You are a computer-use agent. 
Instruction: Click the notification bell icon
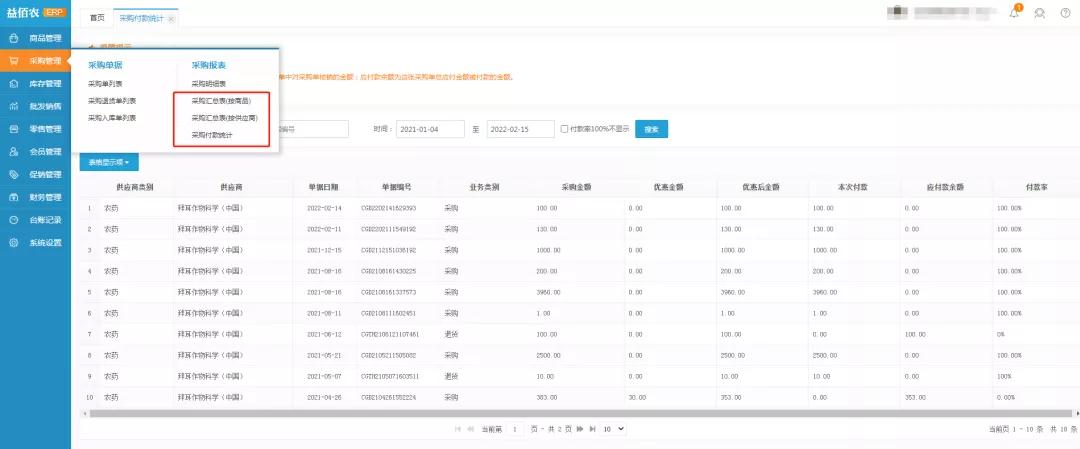(1016, 14)
